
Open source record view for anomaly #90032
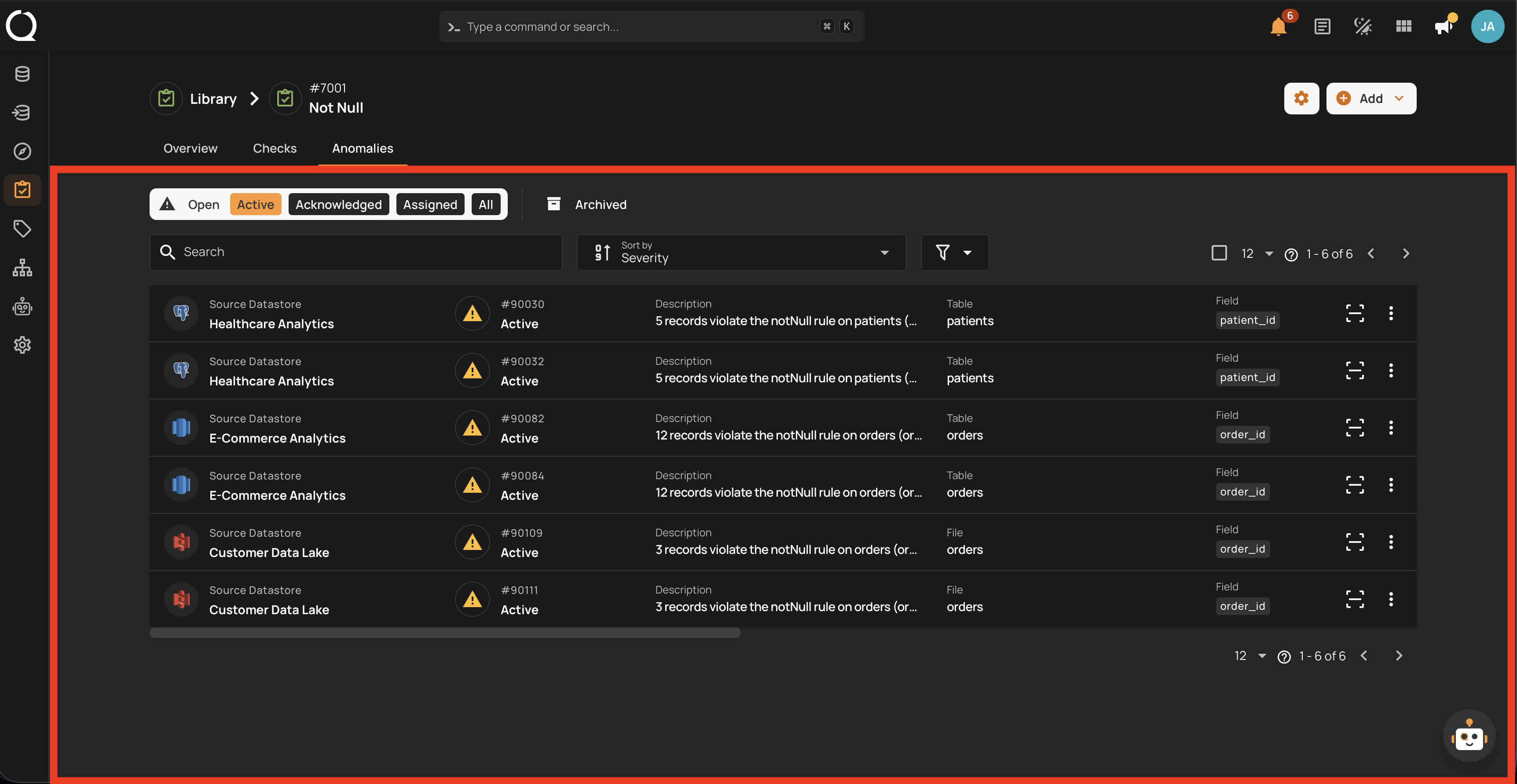(x=1355, y=370)
